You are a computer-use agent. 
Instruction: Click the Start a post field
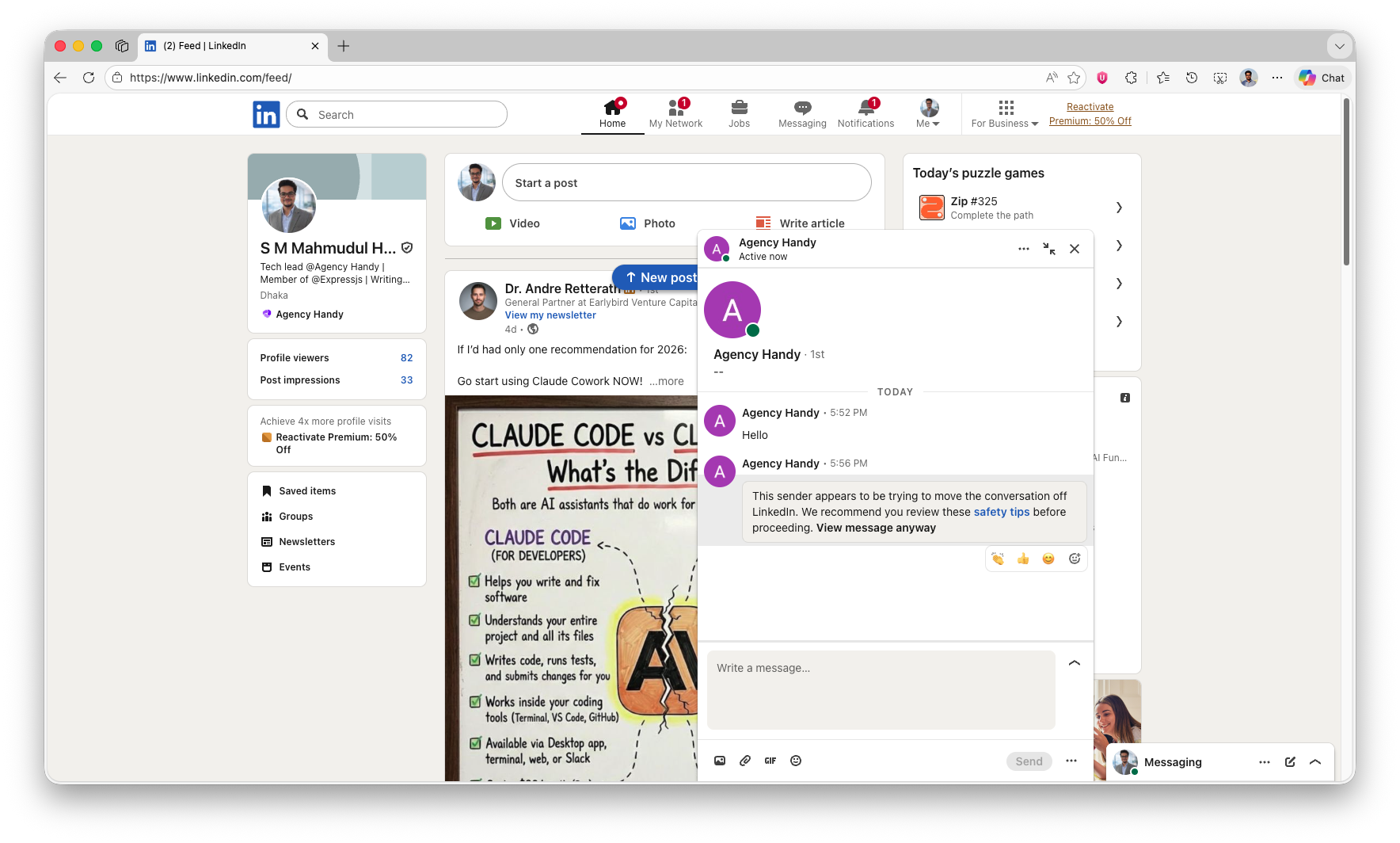tap(687, 183)
